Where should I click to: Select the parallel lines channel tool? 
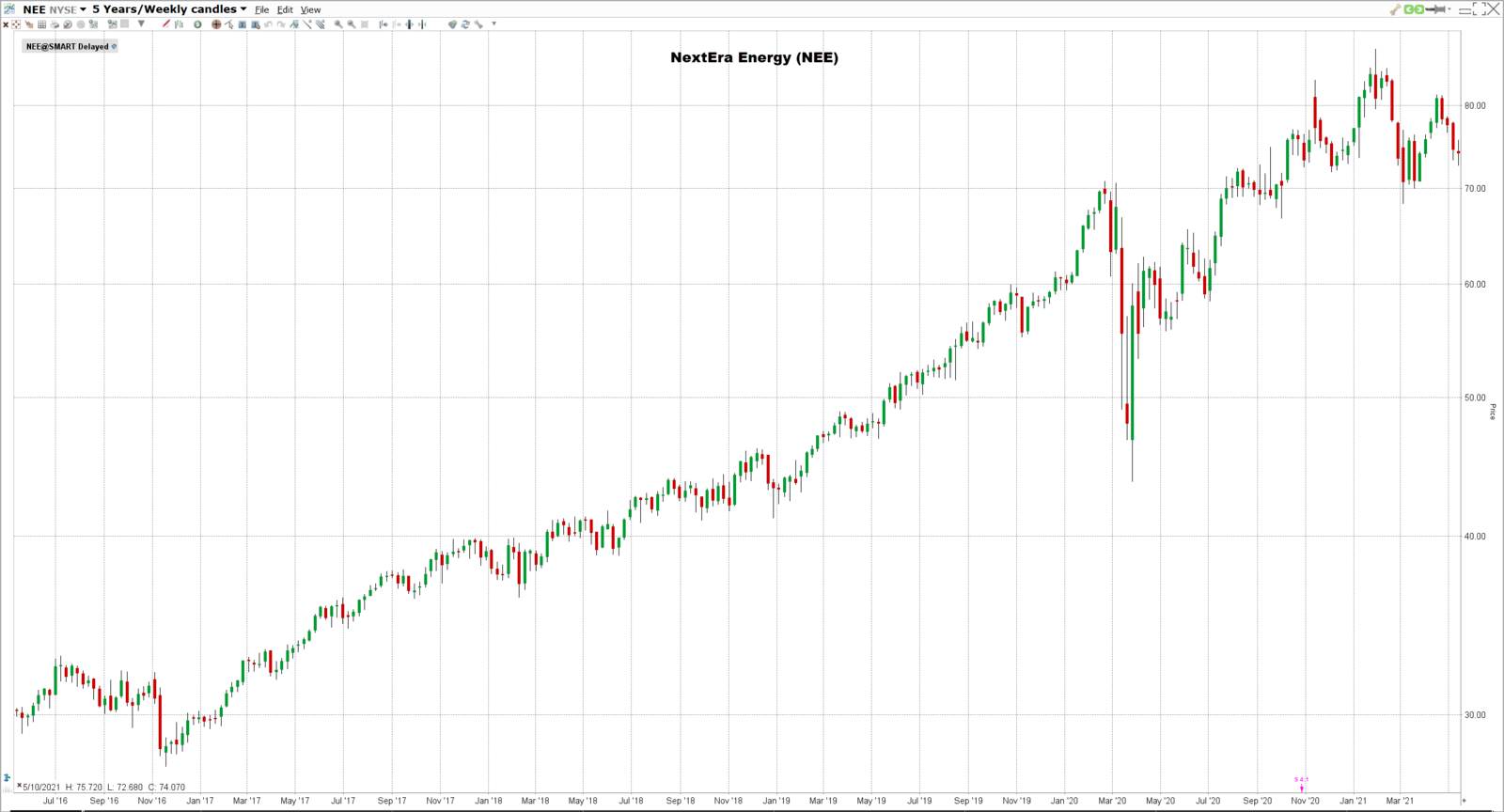point(321,23)
